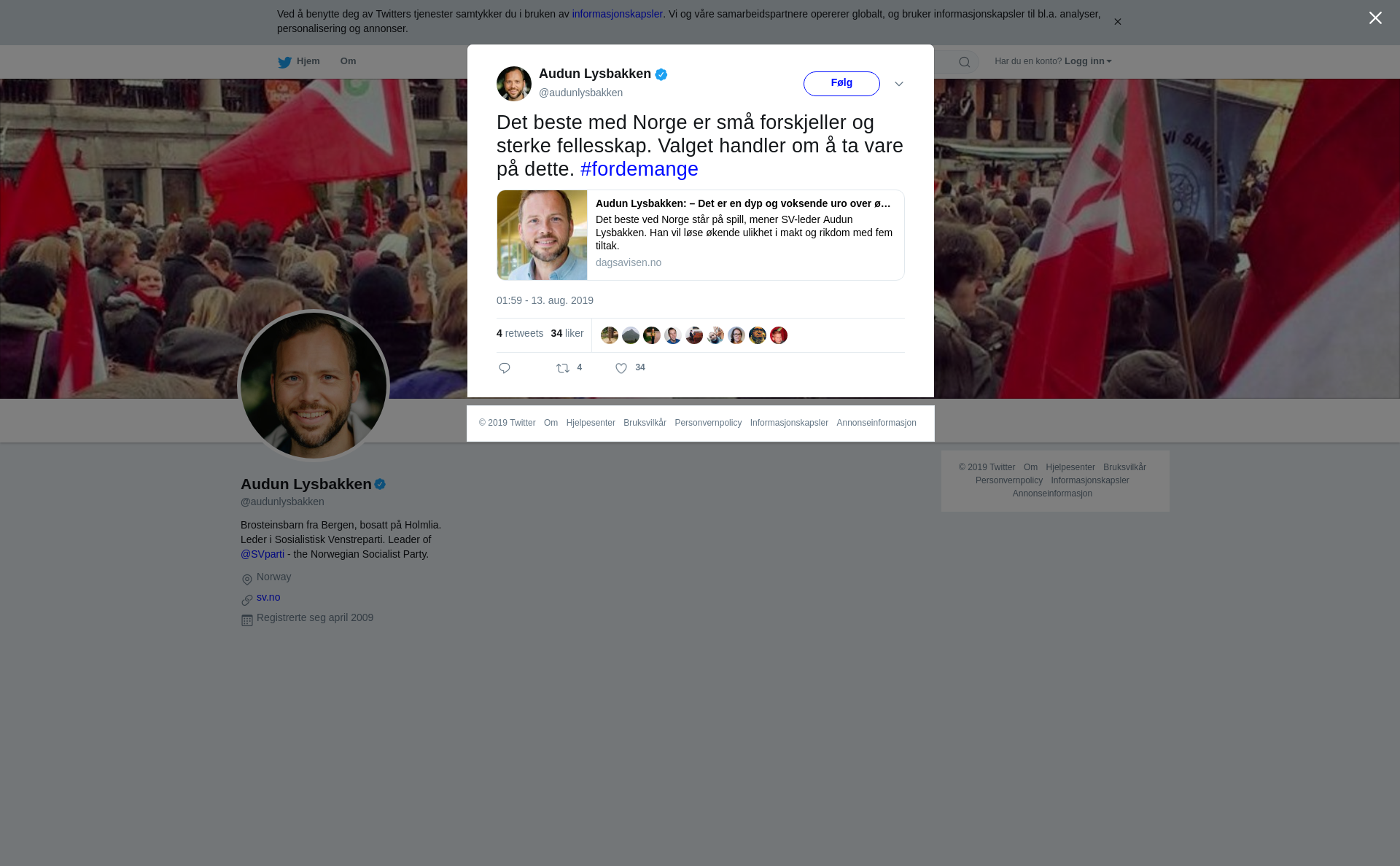Like the tweet with heart icon
Viewport: 1400px width, 866px height.
621,368
